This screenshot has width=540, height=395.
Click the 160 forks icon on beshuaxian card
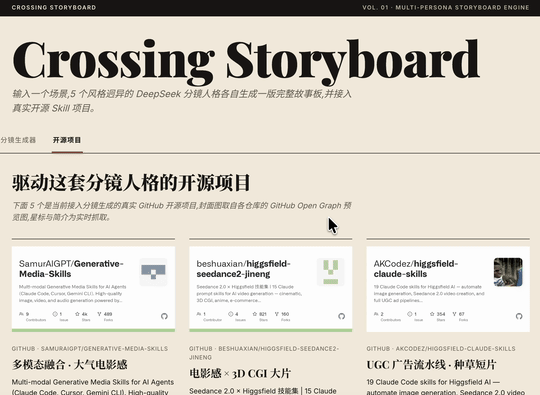[x=277, y=314]
